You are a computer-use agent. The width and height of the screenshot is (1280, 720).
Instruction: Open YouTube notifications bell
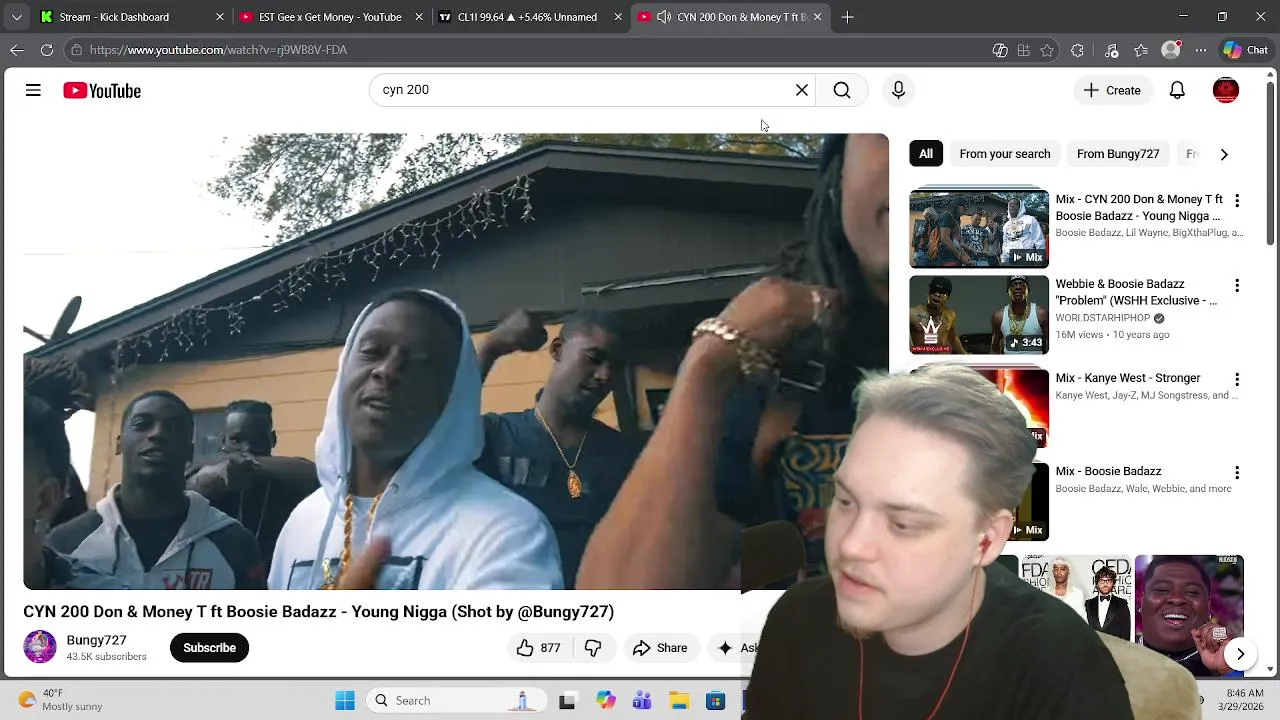(1177, 90)
